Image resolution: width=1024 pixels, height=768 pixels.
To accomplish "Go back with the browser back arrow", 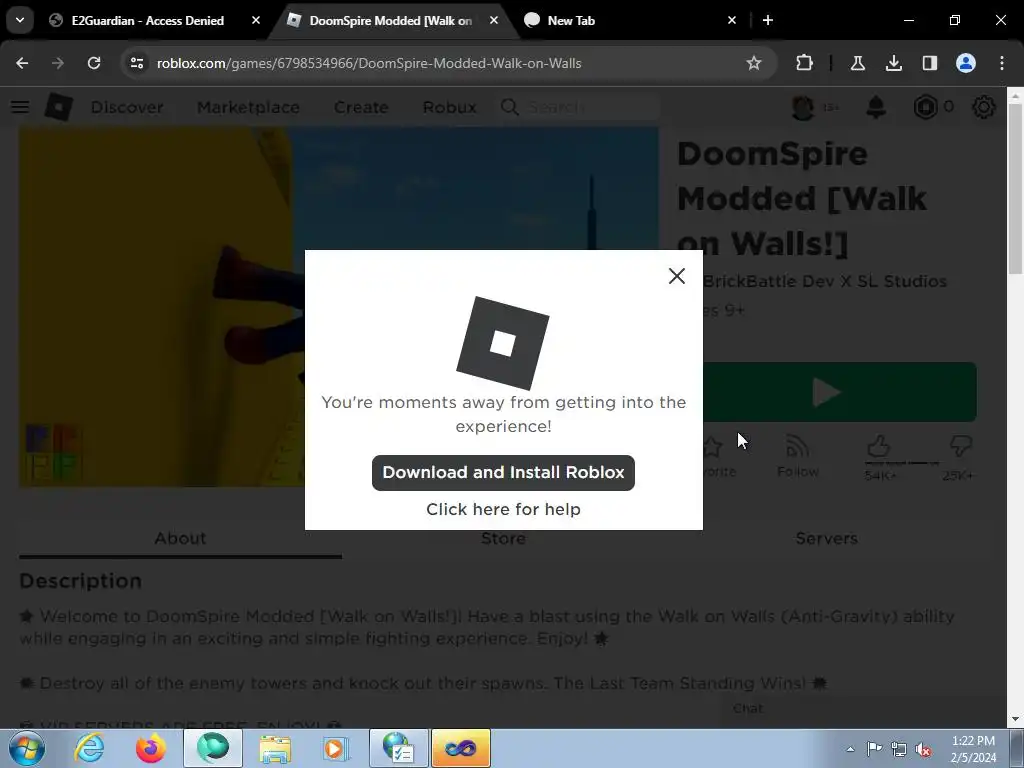I will coord(22,63).
